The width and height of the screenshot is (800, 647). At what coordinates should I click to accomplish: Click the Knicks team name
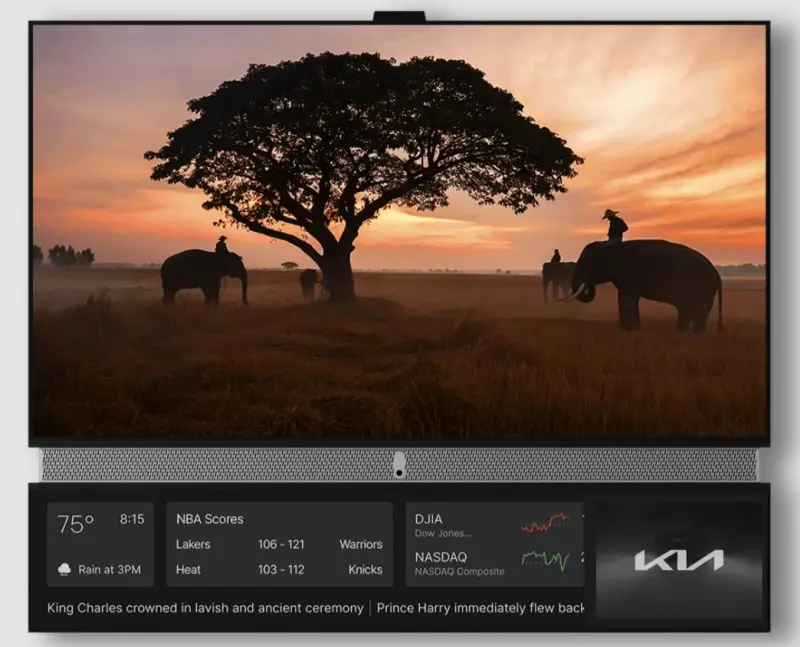[x=365, y=570]
